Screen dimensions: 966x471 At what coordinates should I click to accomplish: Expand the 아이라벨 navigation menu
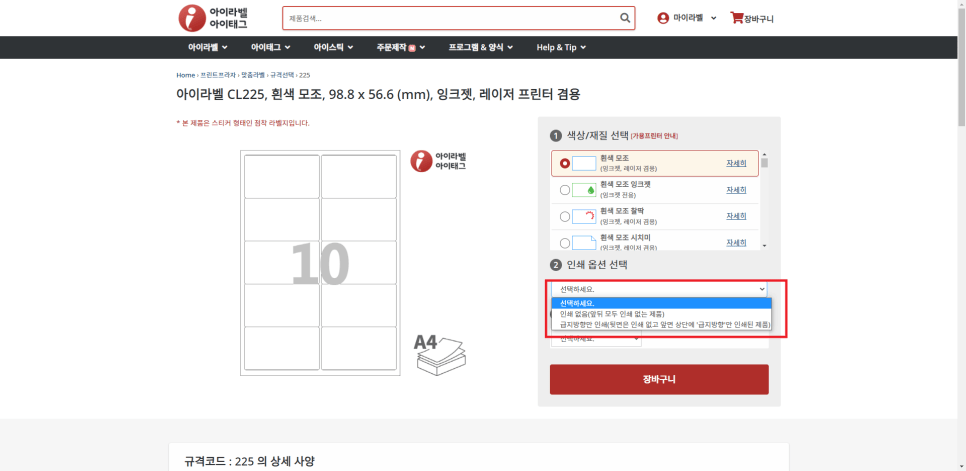[x=208, y=47]
